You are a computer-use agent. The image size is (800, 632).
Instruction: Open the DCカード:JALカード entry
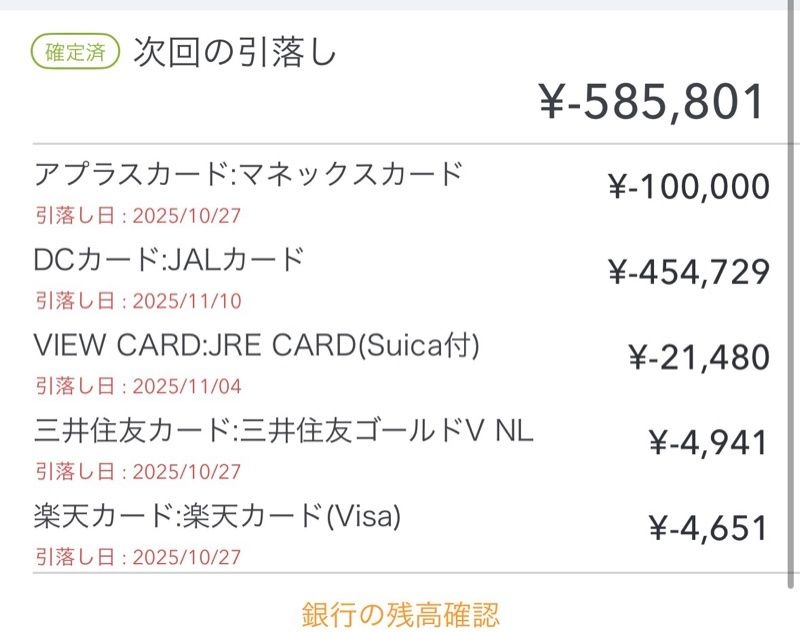[168, 260]
